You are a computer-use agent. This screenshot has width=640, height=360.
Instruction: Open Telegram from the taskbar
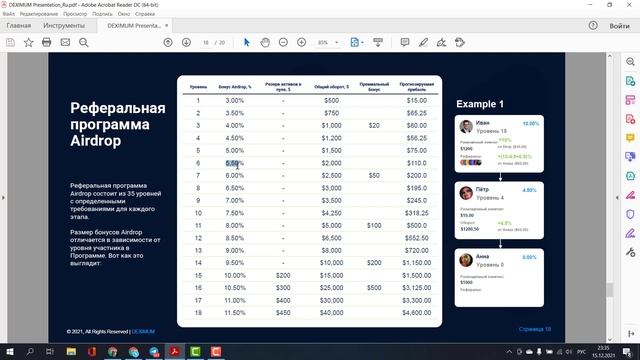(154, 351)
